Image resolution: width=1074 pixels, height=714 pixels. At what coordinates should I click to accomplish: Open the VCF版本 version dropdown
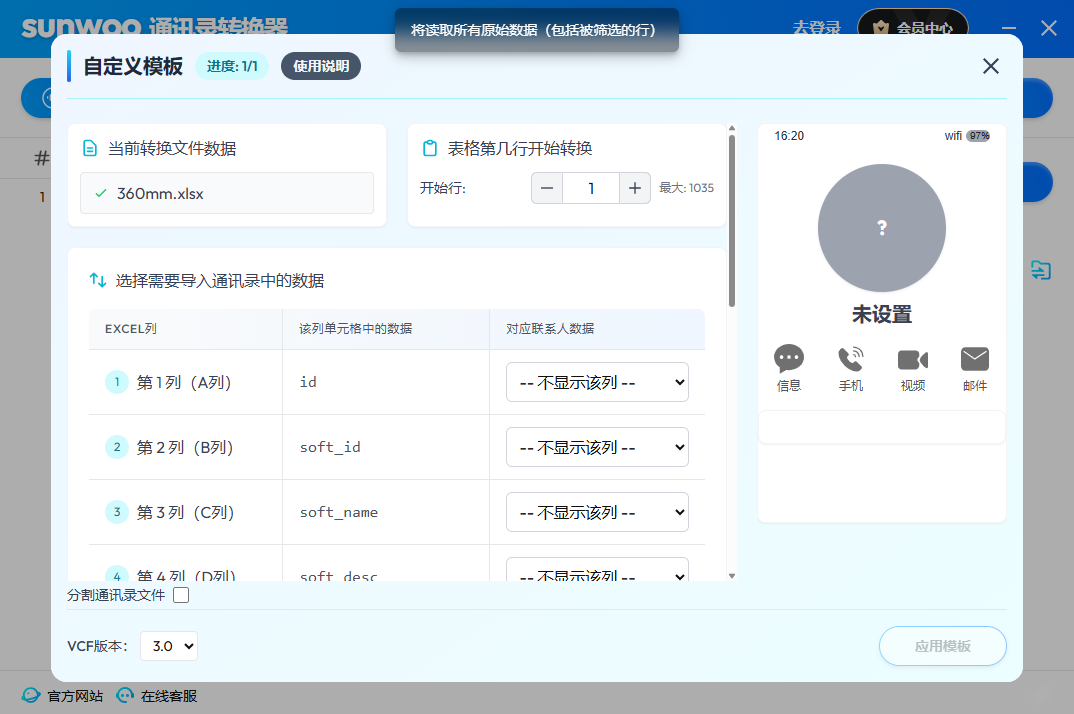pos(169,646)
